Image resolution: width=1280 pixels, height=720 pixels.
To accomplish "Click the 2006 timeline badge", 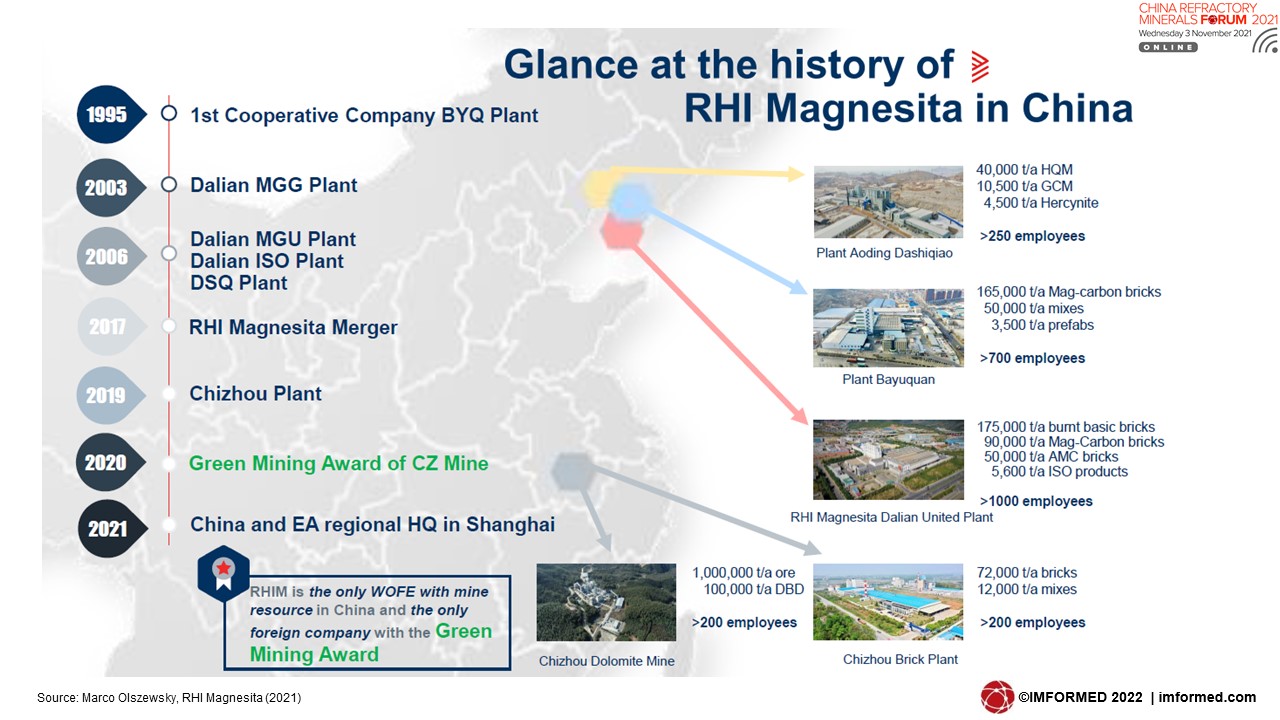I will pos(112,256).
